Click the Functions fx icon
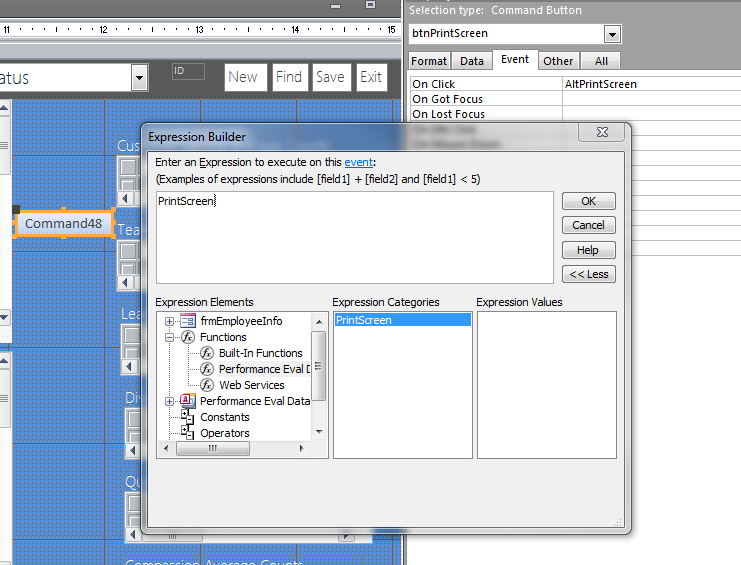This screenshot has width=741, height=565. click(188, 337)
